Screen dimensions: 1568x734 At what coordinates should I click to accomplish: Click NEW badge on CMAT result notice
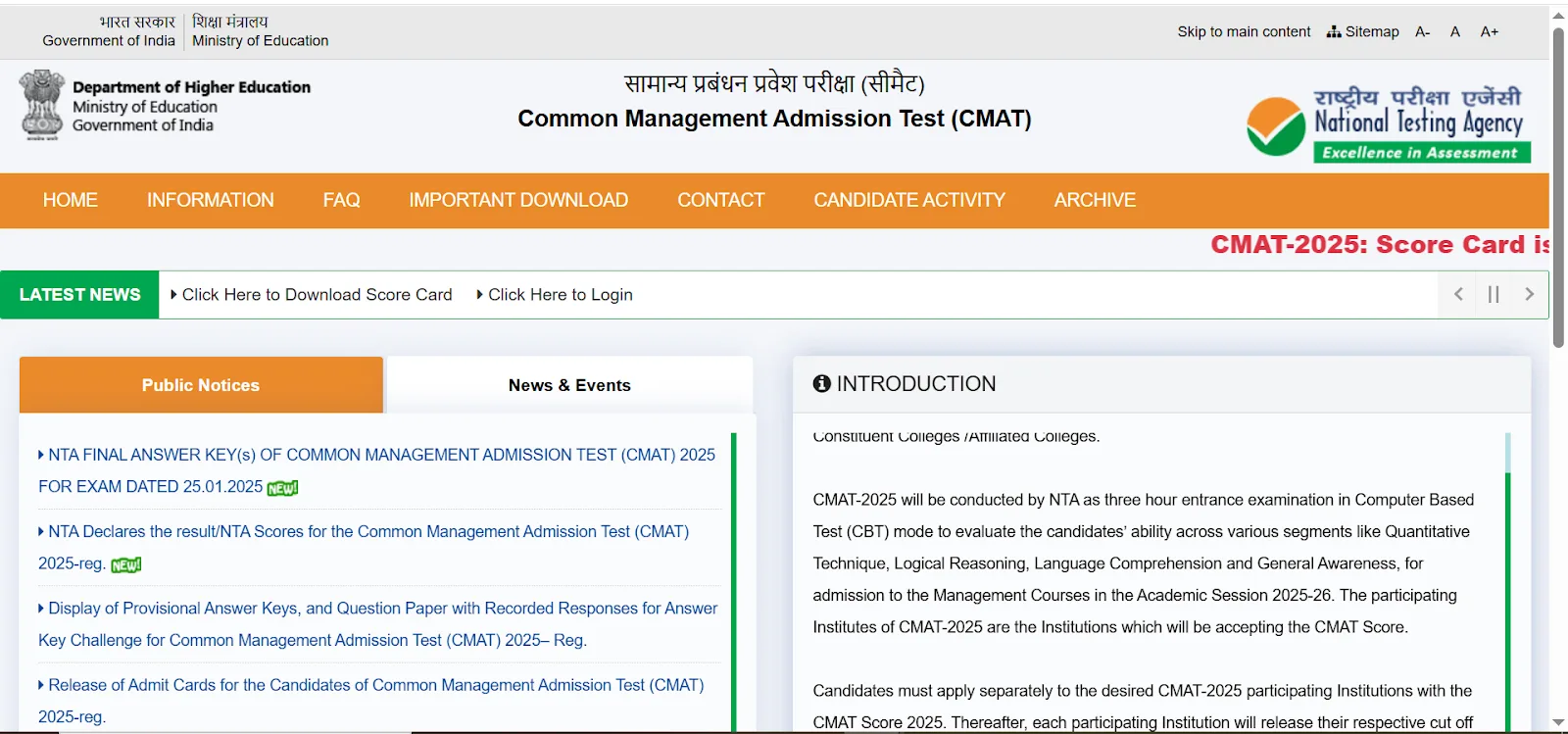126,565
